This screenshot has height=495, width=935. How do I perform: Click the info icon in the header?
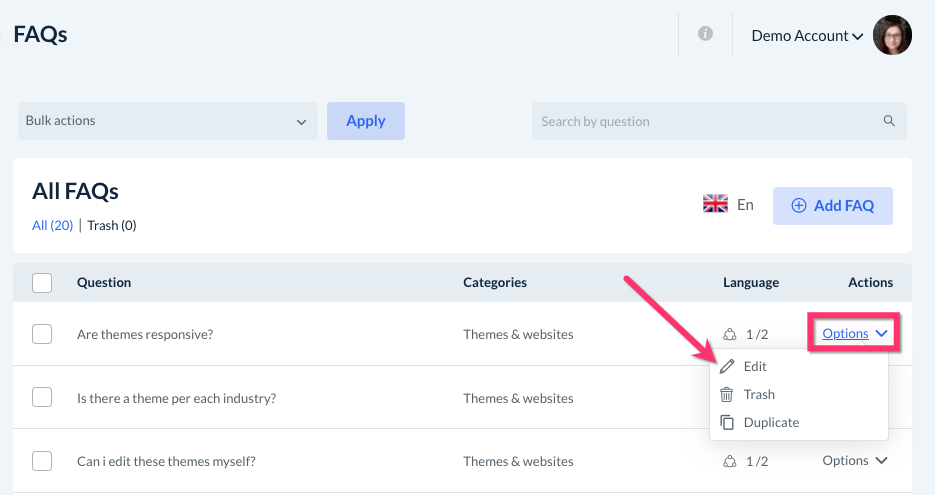point(705,34)
